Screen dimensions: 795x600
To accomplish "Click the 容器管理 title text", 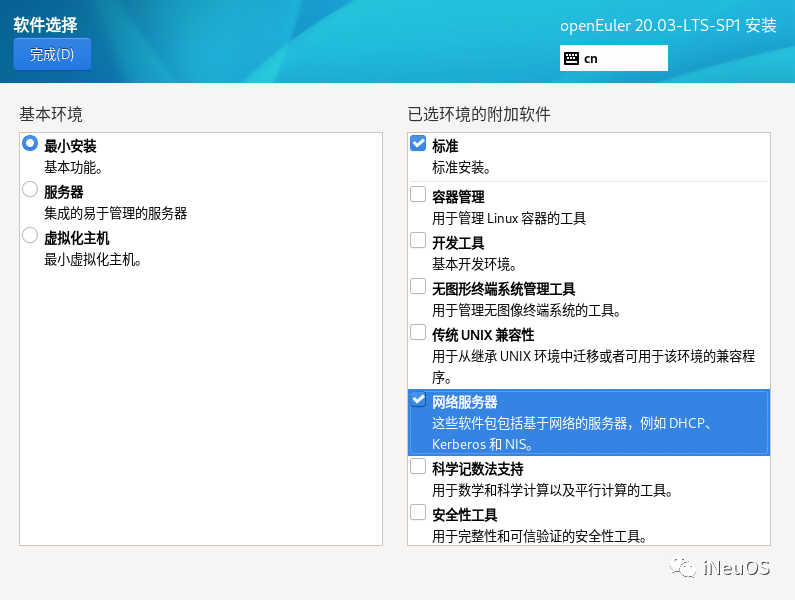I will click(458, 197).
